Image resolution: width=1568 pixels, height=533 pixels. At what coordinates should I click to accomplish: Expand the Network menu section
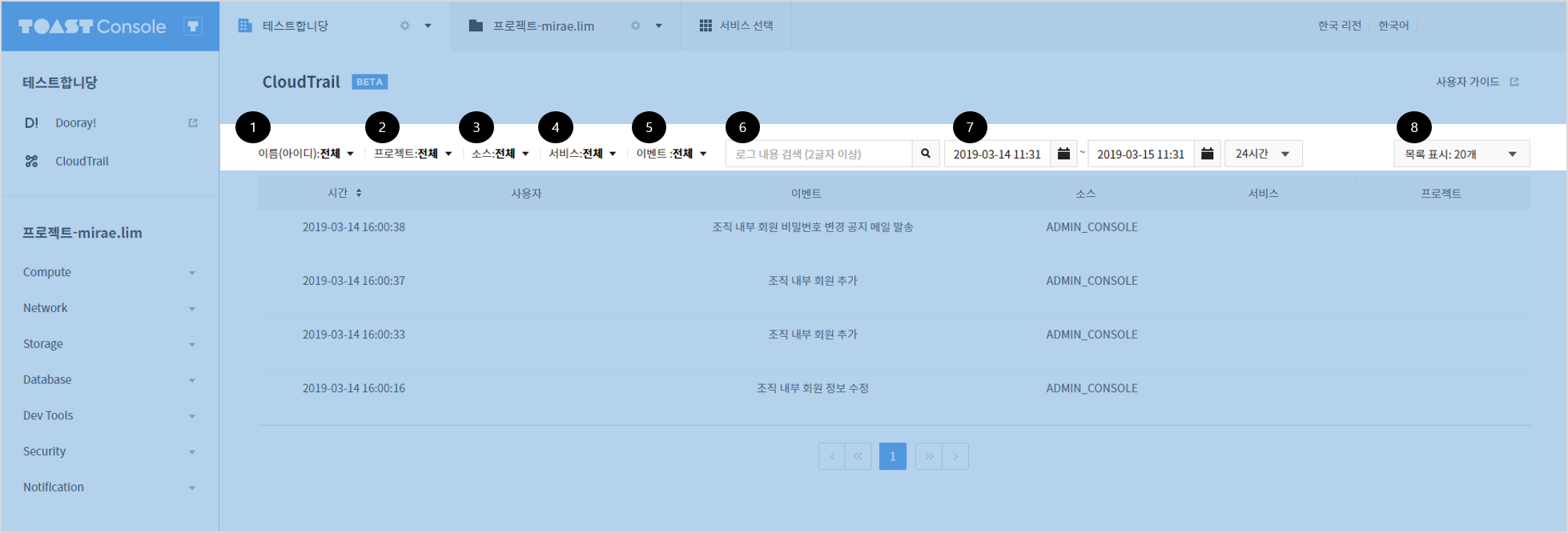click(x=109, y=308)
